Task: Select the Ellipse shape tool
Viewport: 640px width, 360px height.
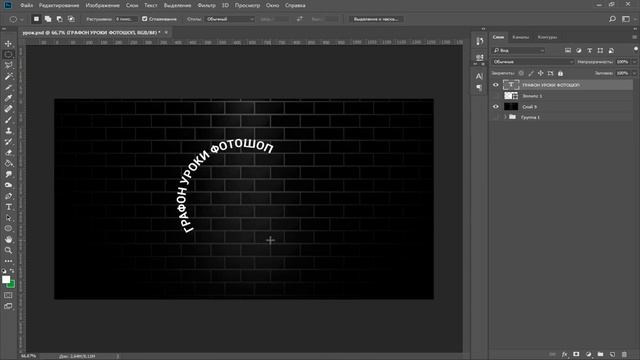Action: (8, 229)
